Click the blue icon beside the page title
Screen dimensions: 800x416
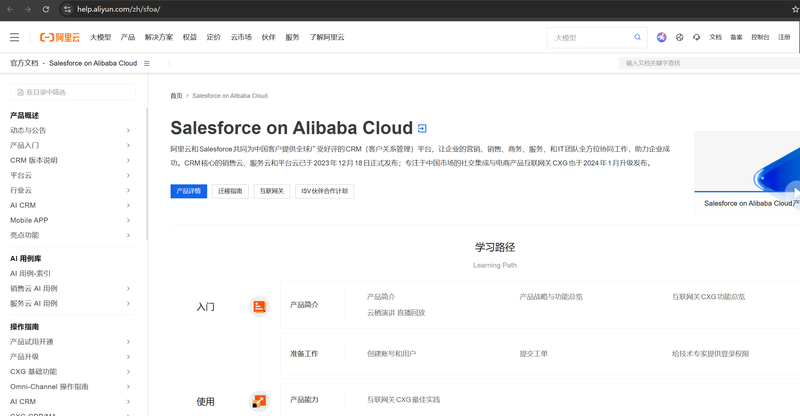point(422,128)
